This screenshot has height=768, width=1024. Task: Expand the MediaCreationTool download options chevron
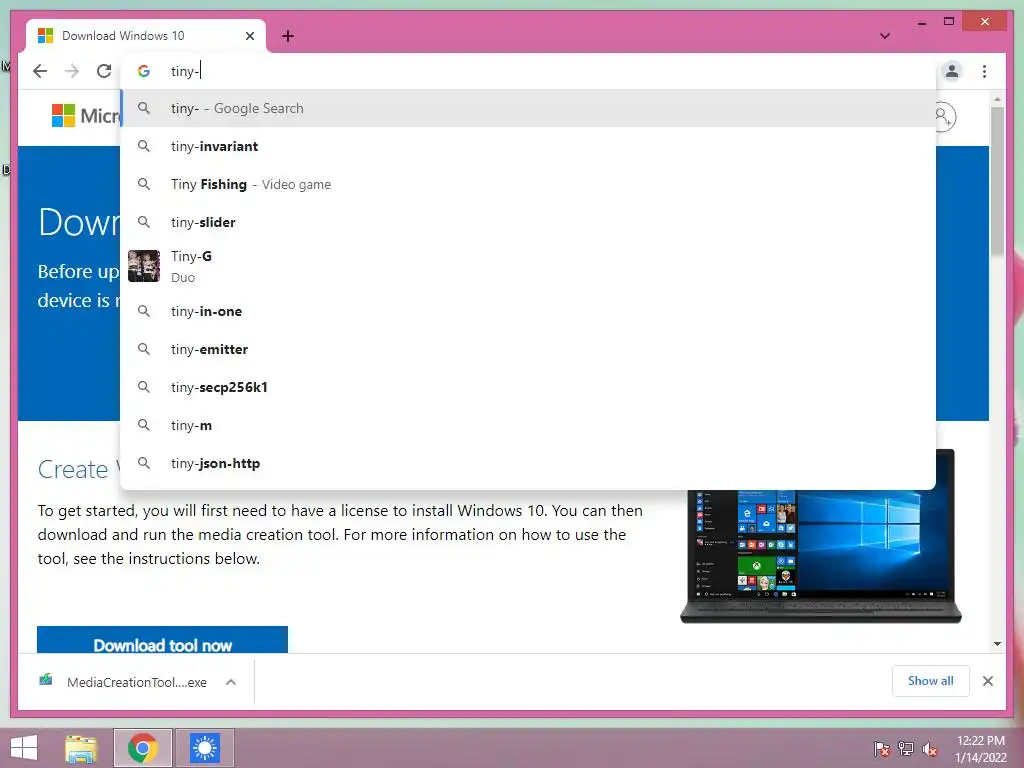click(231, 682)
